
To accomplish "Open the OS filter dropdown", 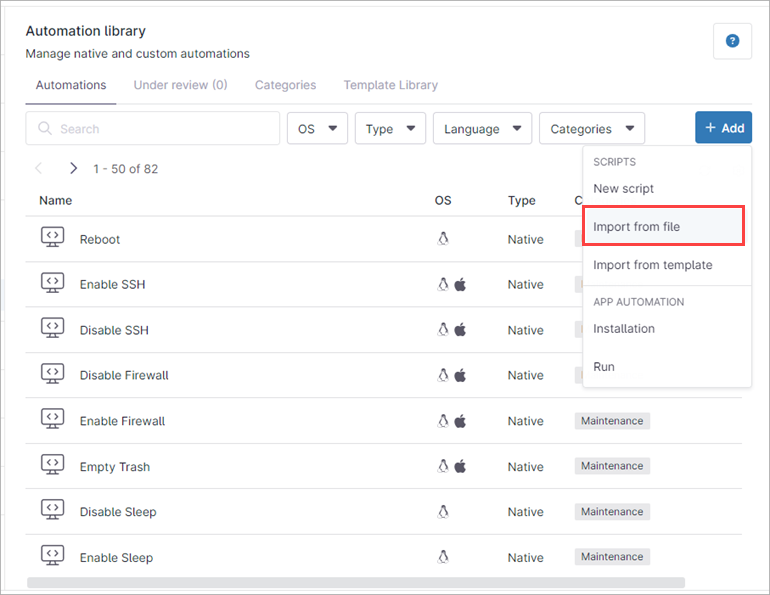I will (x=317, y=129).
